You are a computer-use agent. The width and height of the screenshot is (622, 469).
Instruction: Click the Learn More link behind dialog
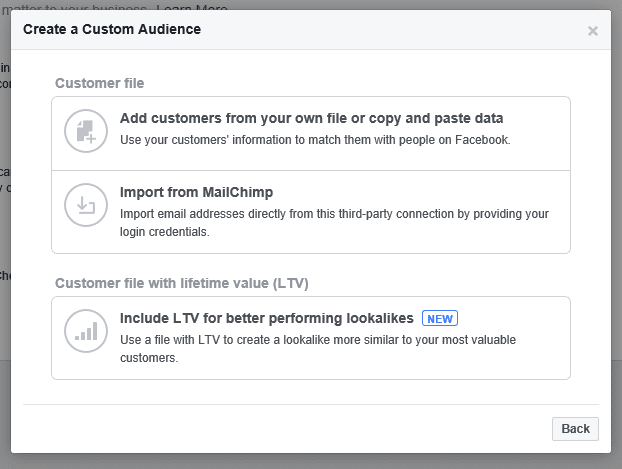tap(192, 6)
